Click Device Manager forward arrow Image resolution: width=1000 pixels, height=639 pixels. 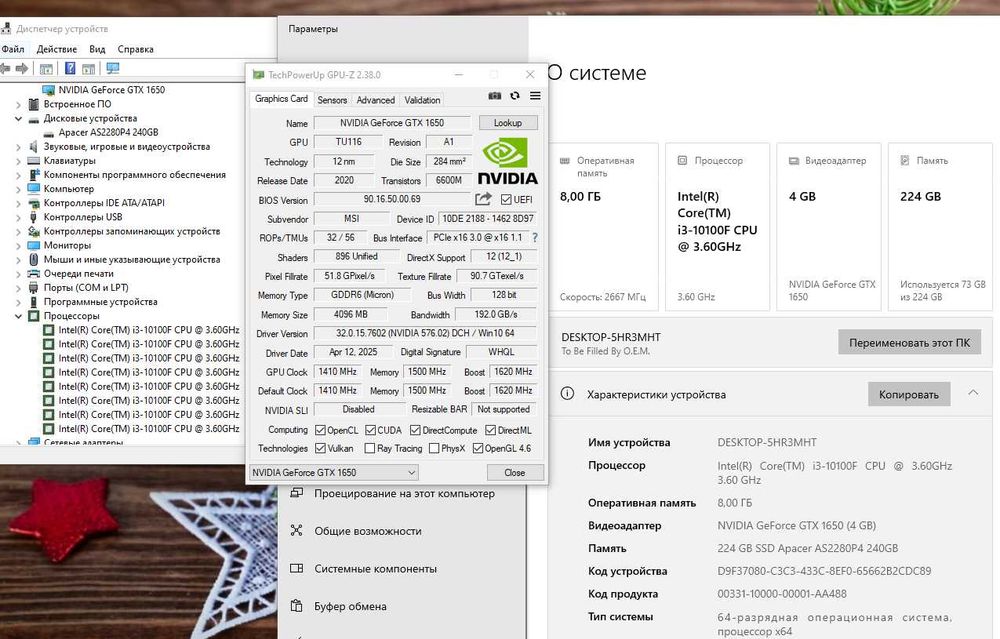22,68
